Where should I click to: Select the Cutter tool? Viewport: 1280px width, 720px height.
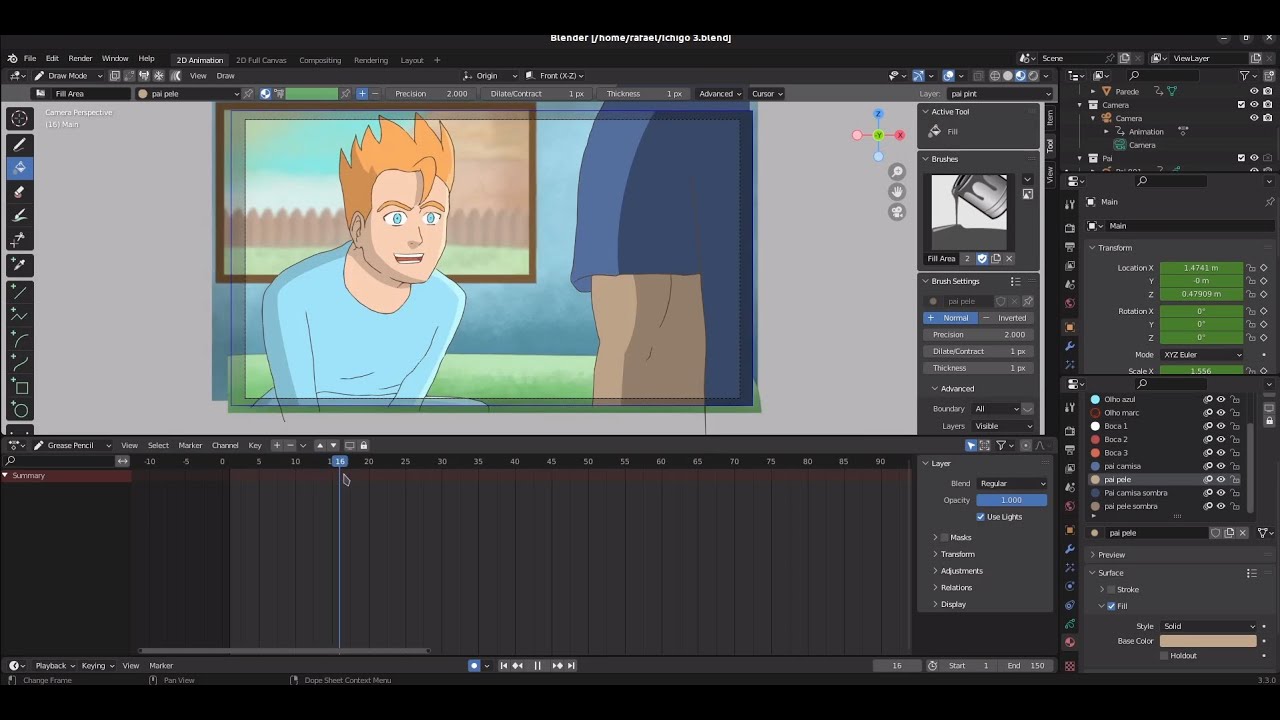click(x=20, y=240)
